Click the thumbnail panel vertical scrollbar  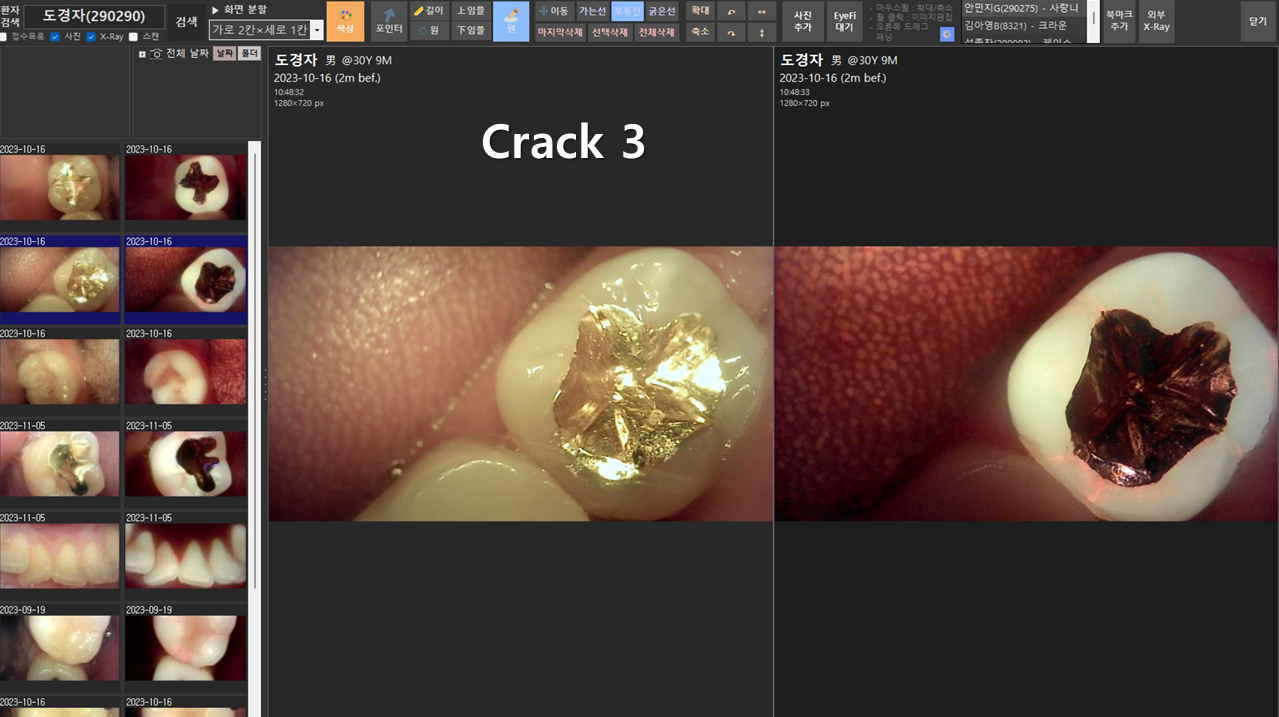tap(254, 365)
